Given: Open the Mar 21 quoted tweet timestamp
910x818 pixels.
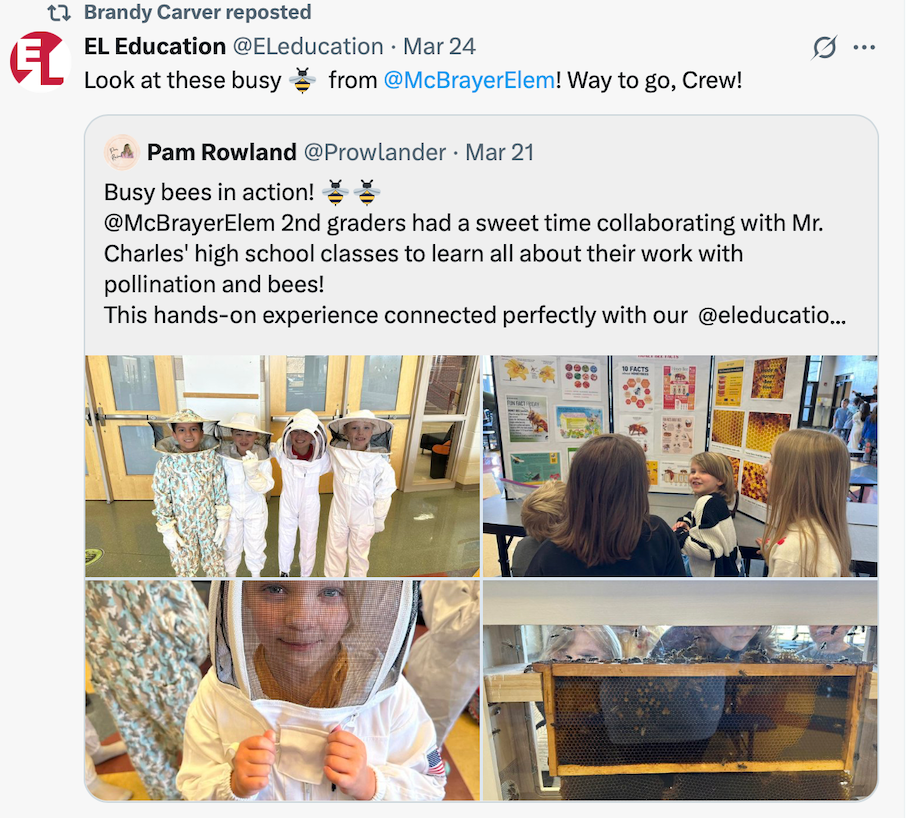Looking at the screenshot, I should click(499, 152).
